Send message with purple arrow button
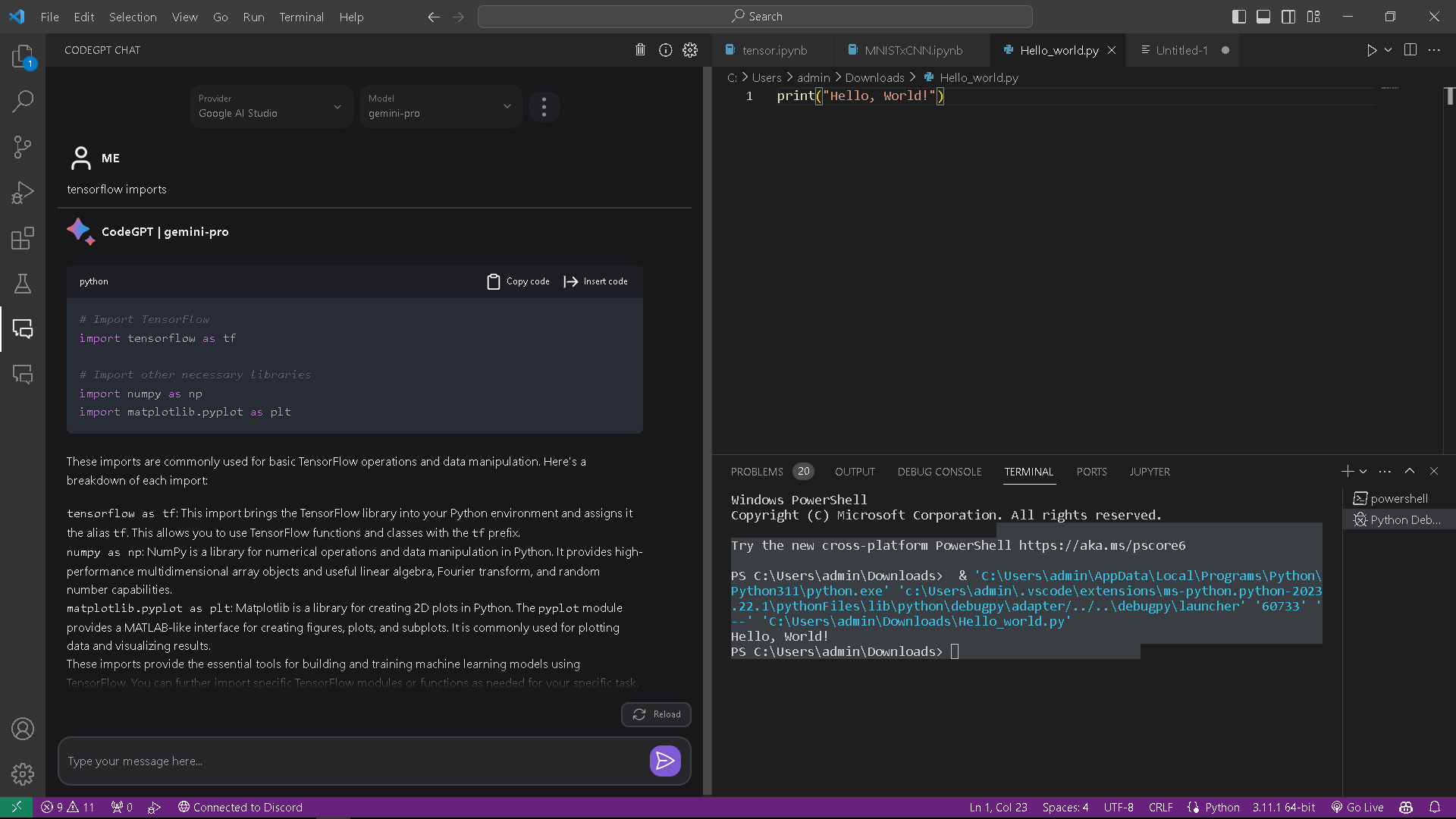Viewport: 1456px width, 819px height. [x=665, y=761]
